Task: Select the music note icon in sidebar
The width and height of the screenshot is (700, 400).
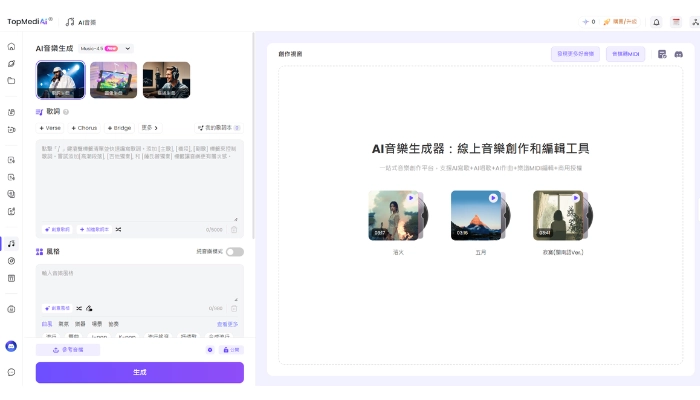Action: point(11,243)
